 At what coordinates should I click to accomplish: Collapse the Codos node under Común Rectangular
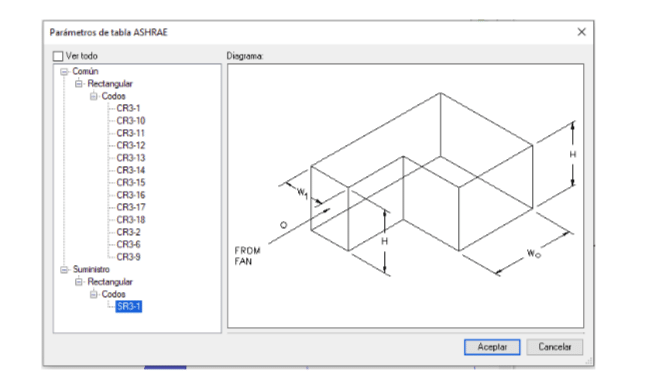click(94, 96)
